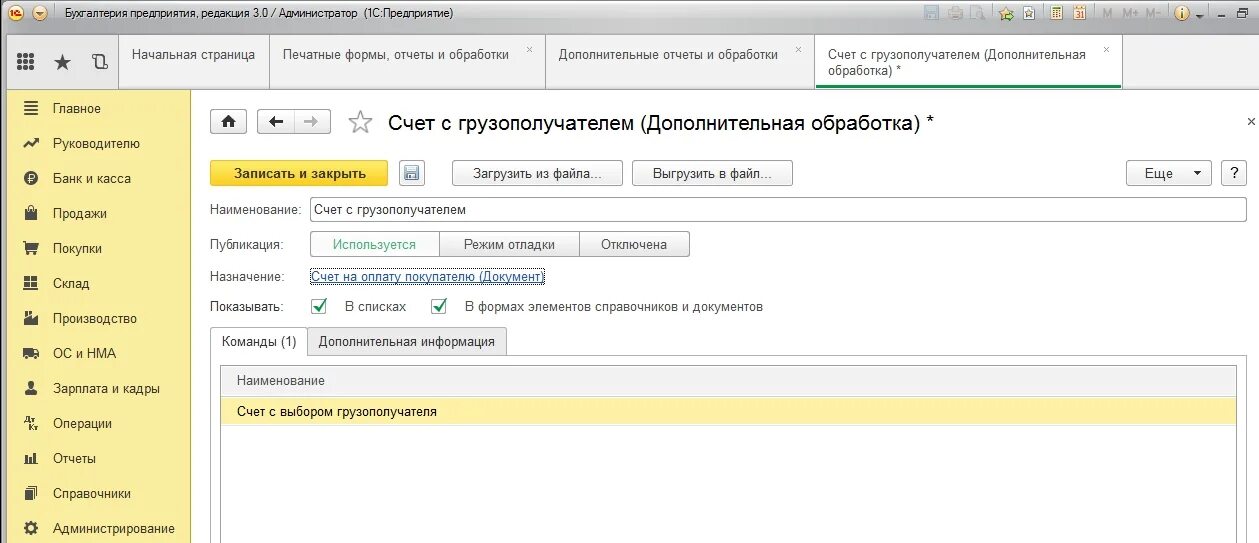Go to the ОС и НМА section
The height and width of the screenshot is (543, 1259).
pos(84,353)
